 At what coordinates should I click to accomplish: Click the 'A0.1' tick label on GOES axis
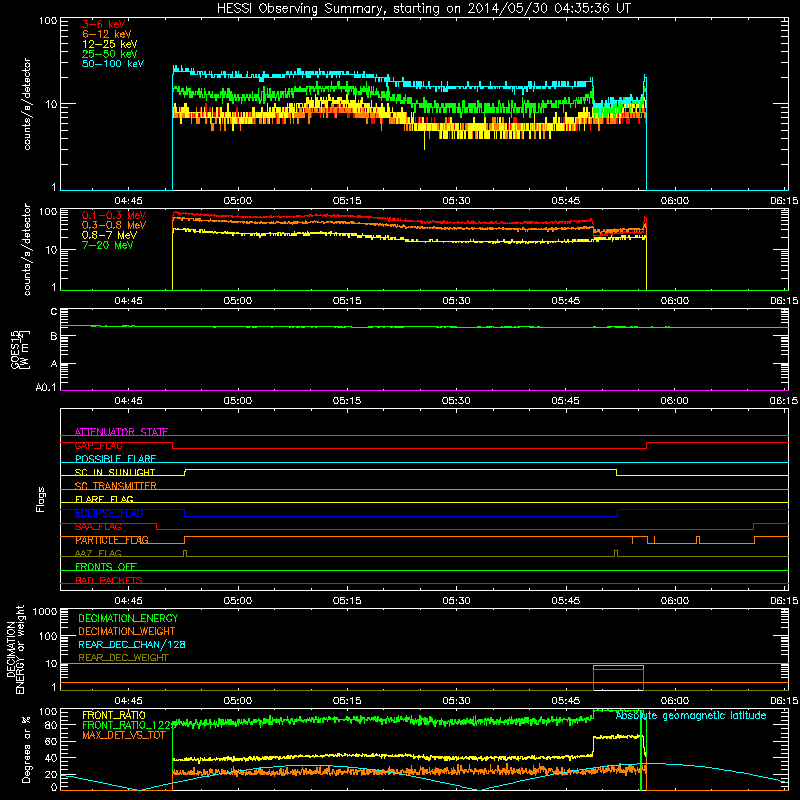tap(46, 388)
